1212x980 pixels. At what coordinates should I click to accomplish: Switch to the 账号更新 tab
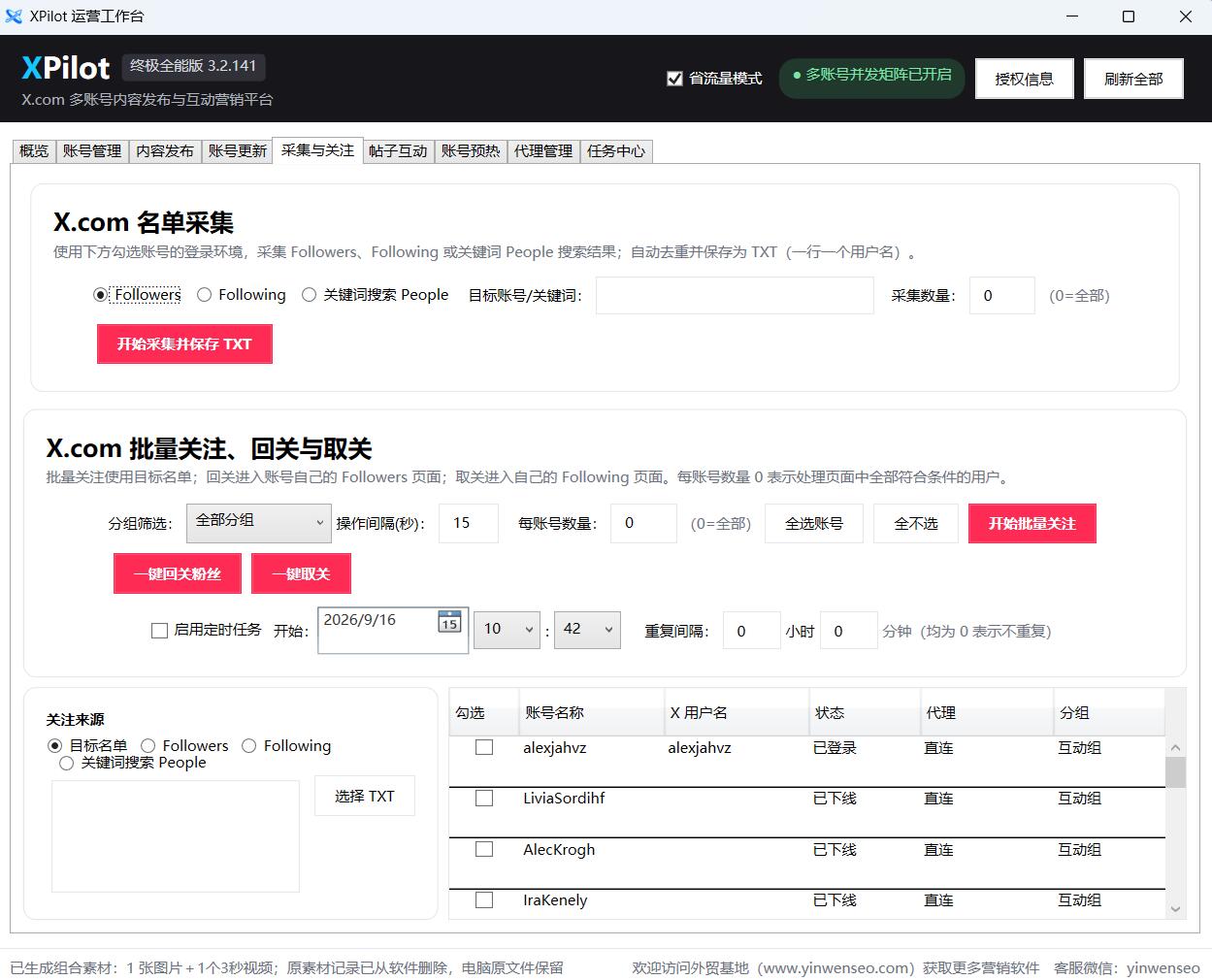tap(238, 151)
